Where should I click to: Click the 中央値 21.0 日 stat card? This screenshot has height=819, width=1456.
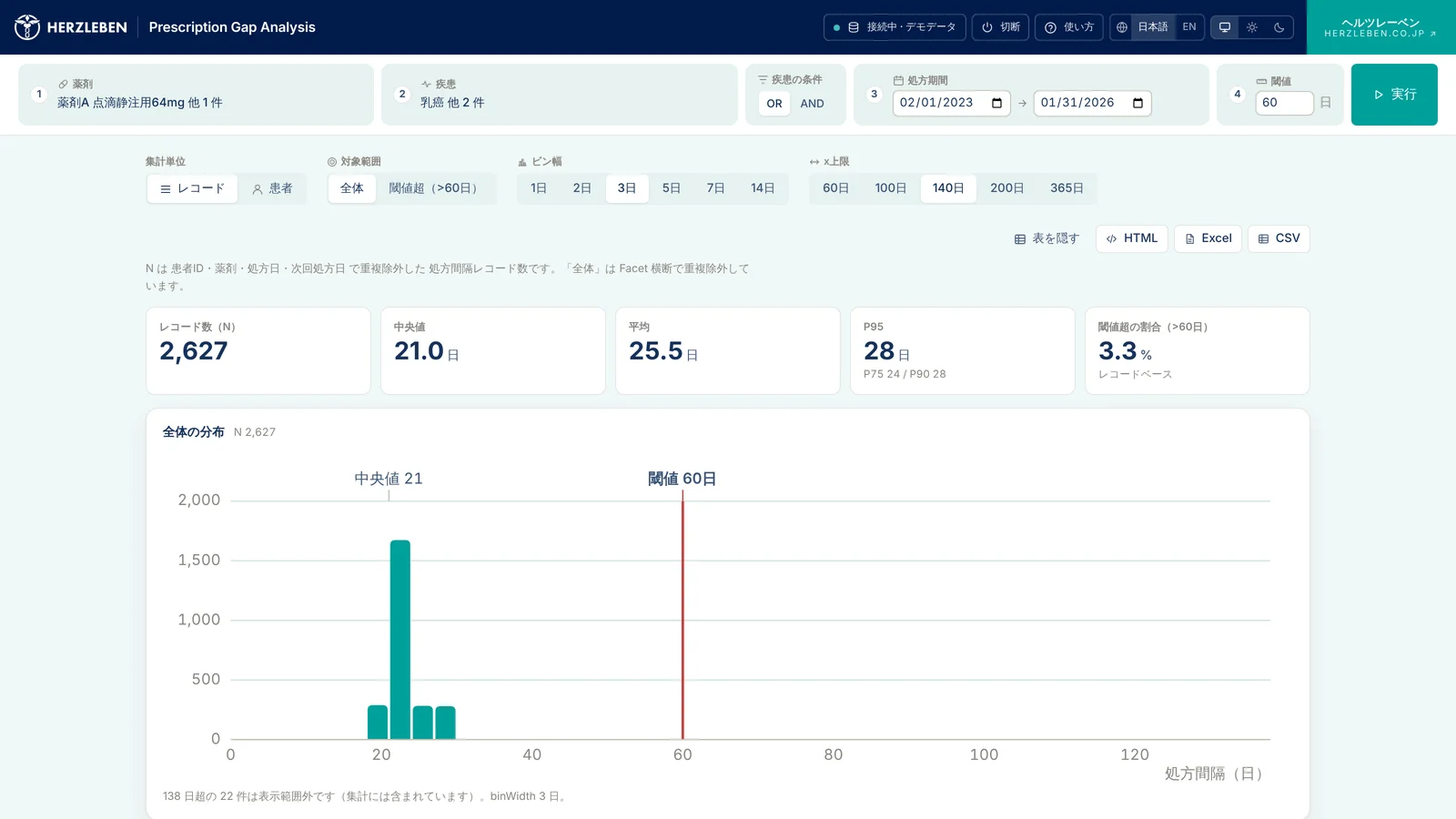493,350
